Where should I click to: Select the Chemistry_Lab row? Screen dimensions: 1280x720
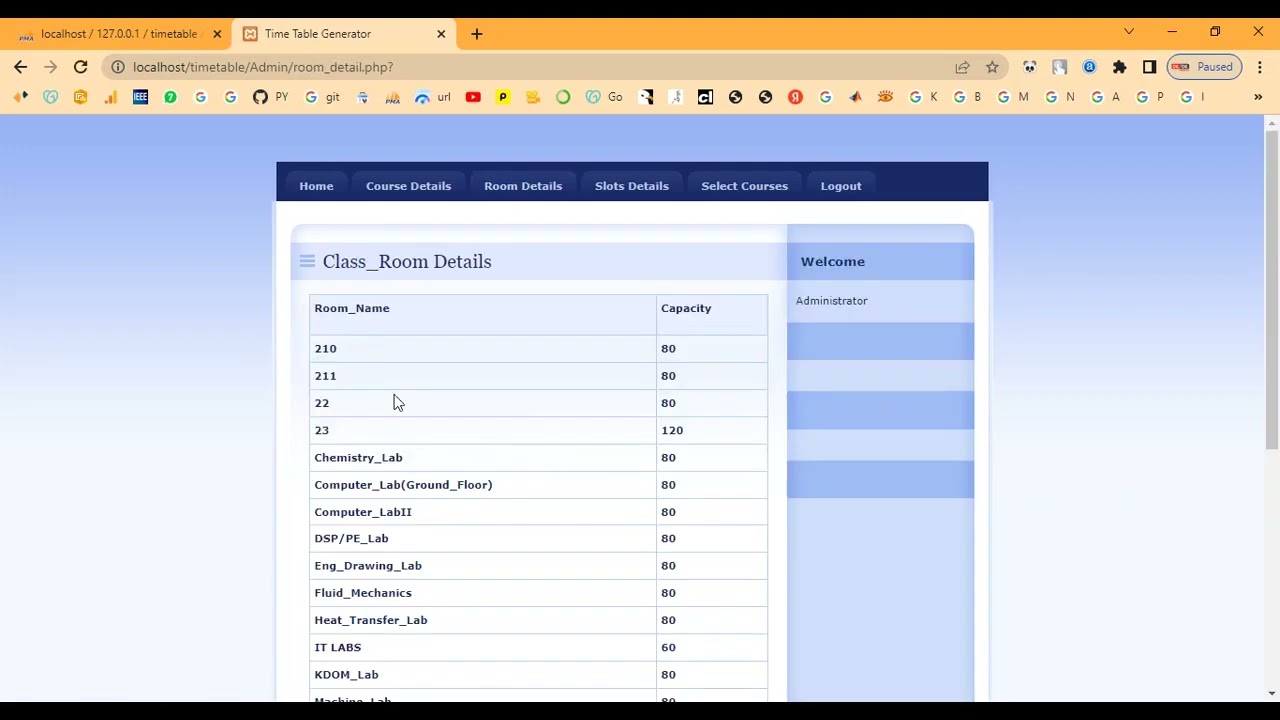point(538,457)
